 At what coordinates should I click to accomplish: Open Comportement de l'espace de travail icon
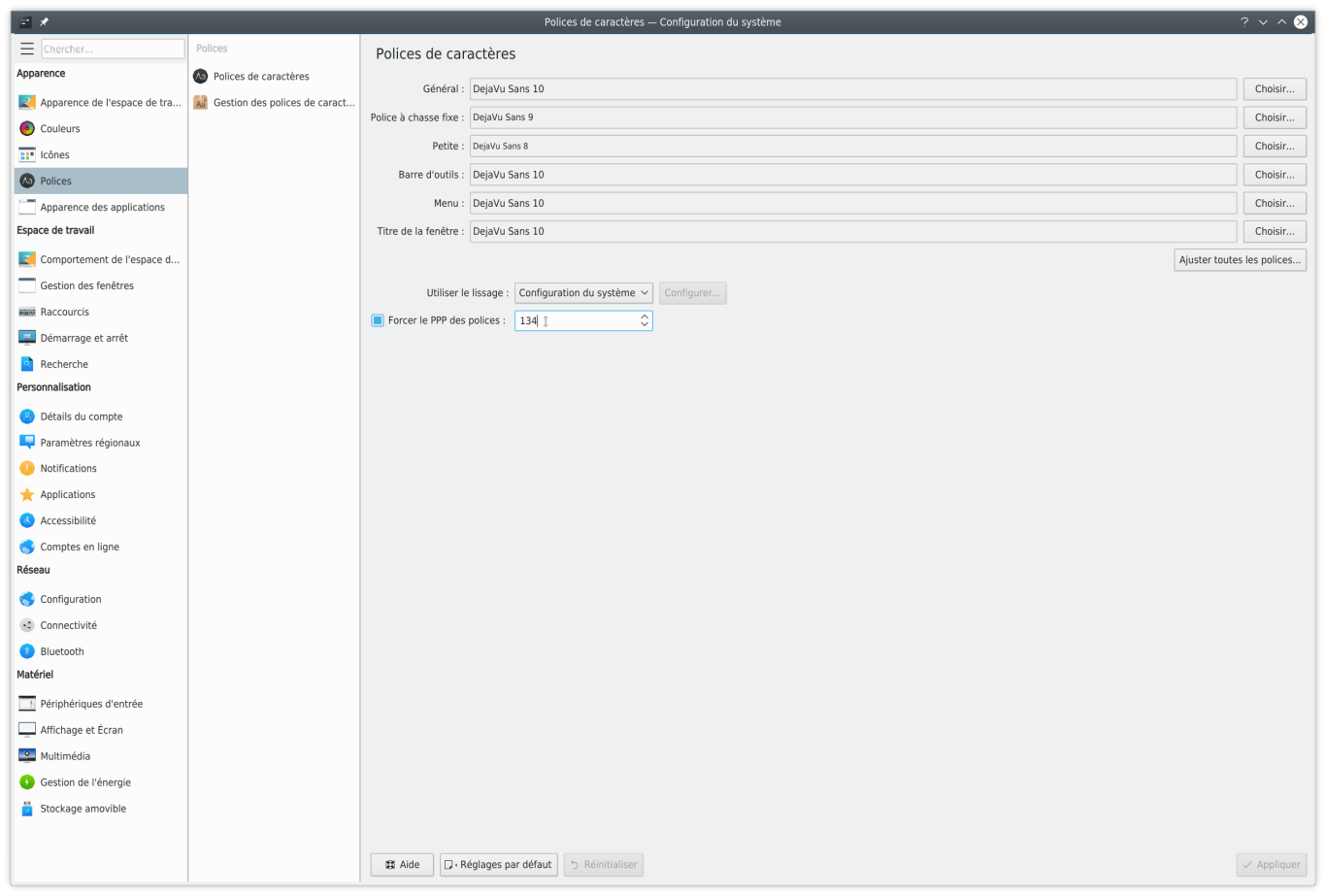(27, 259)
